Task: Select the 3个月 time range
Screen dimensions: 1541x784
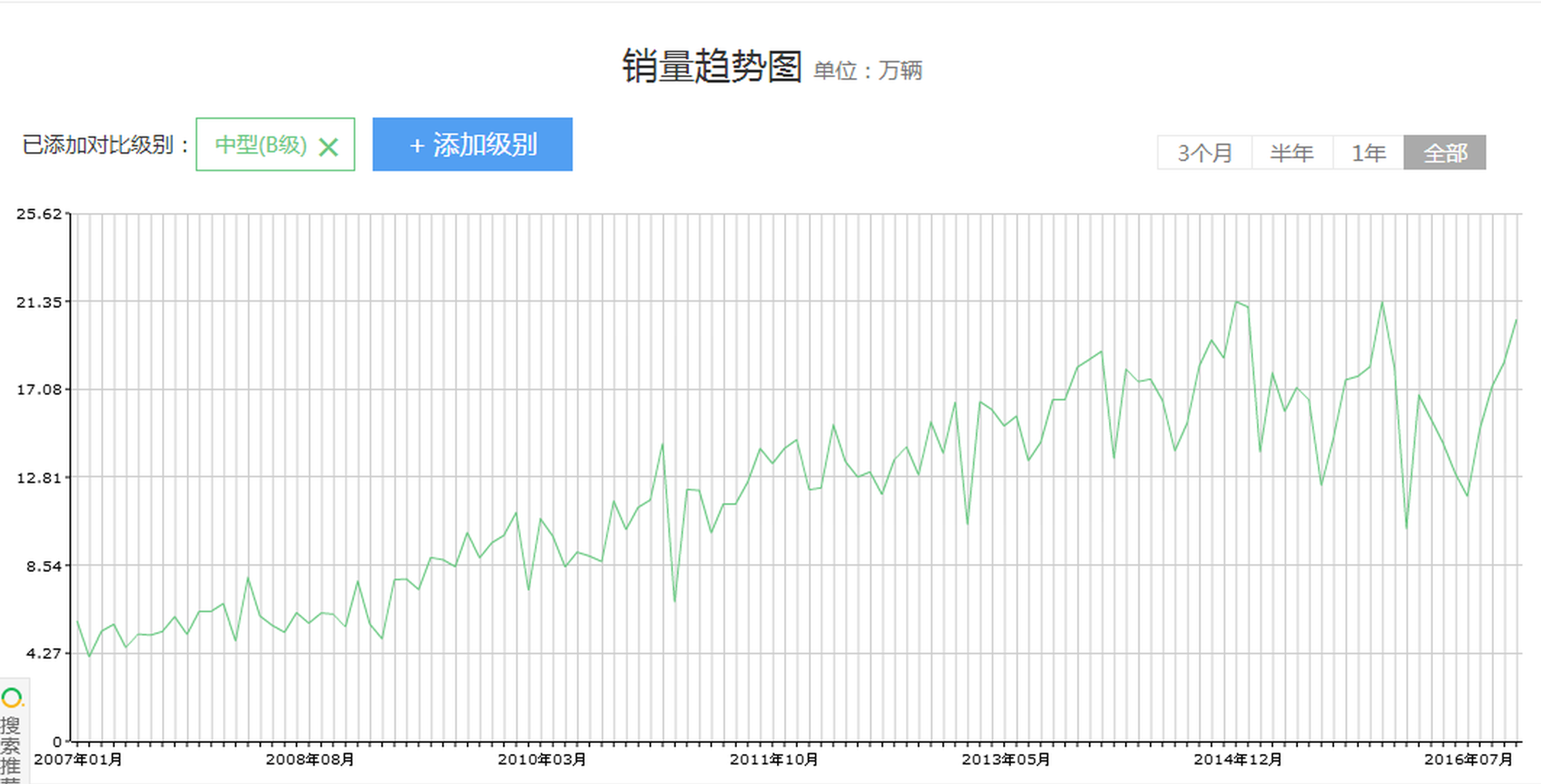Action: (1205, 152)
